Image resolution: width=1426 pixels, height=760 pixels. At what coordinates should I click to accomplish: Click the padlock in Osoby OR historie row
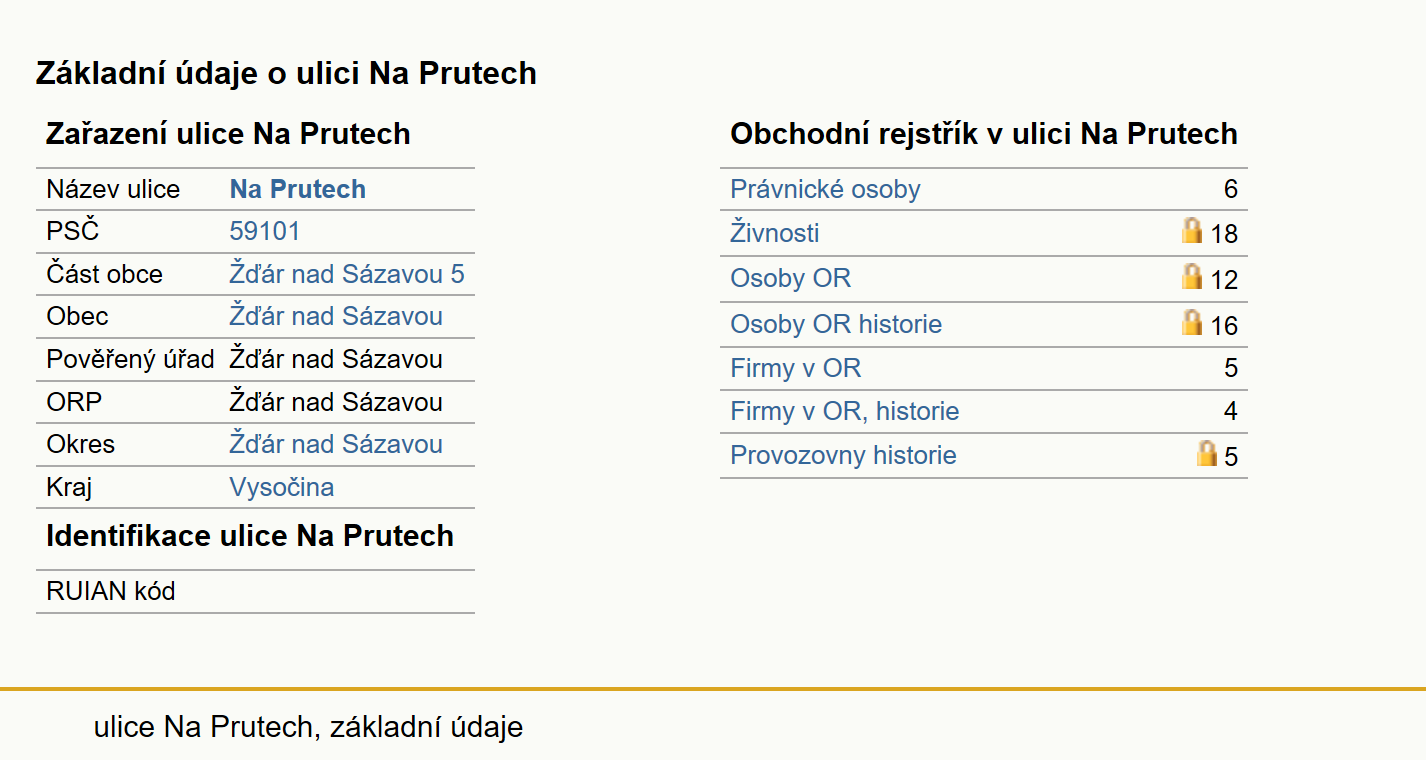(x=1191, y=322)
